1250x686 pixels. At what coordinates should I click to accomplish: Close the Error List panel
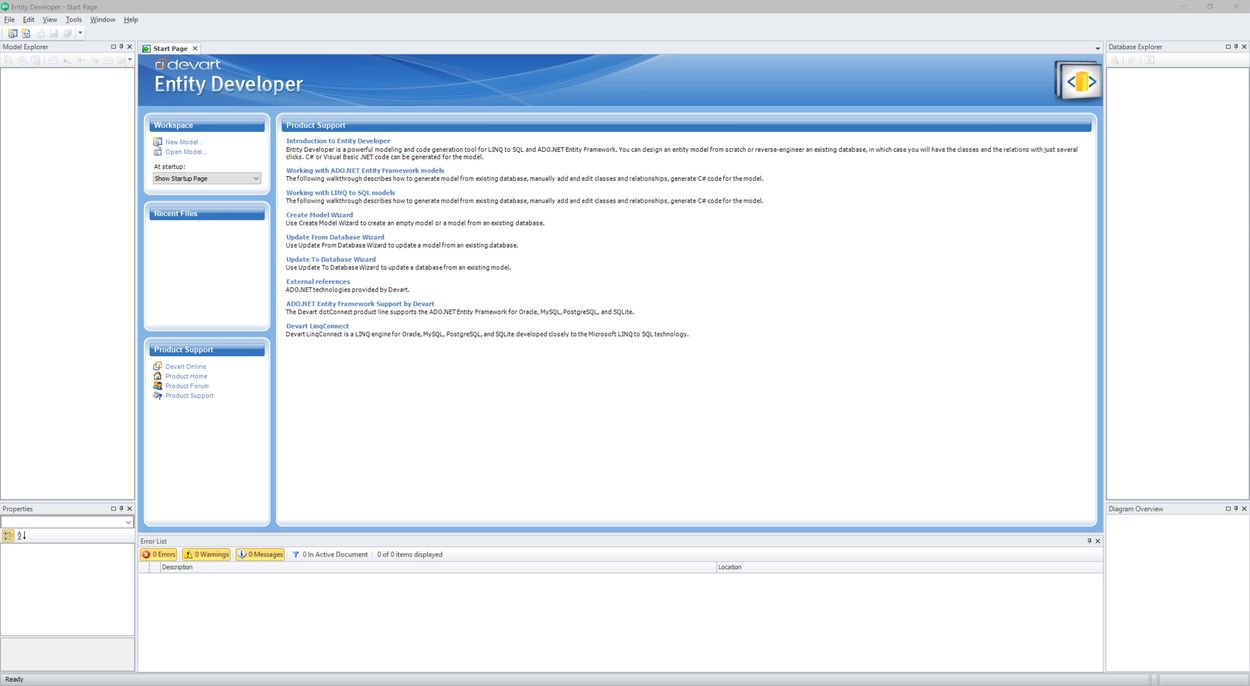pyautogui.click(x=1098, y=541)
